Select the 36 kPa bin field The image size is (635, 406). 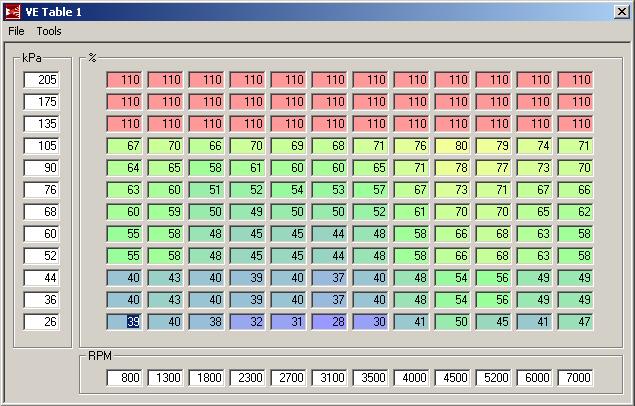click(x=41, y=300)
